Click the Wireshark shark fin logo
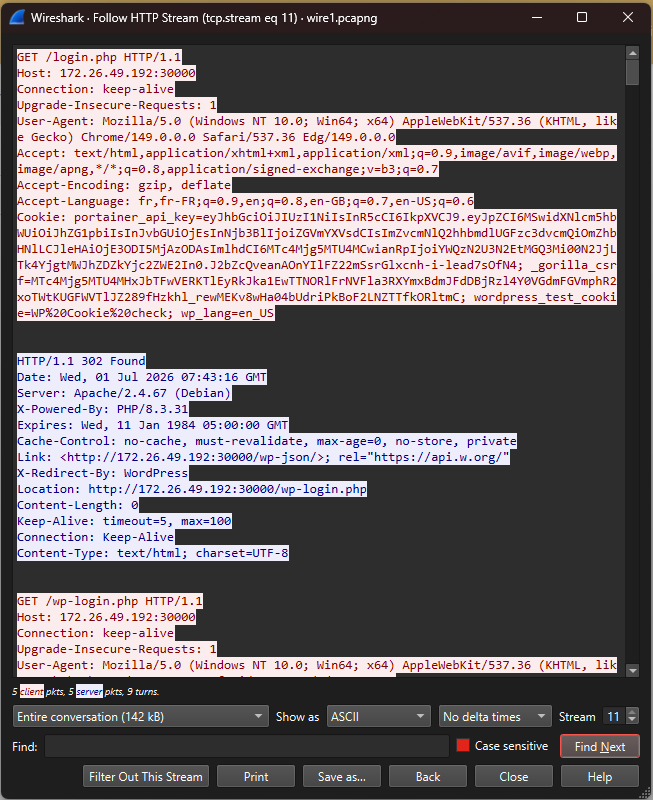Viewport: 653px width, 800px height. click(x=17, y=17)
